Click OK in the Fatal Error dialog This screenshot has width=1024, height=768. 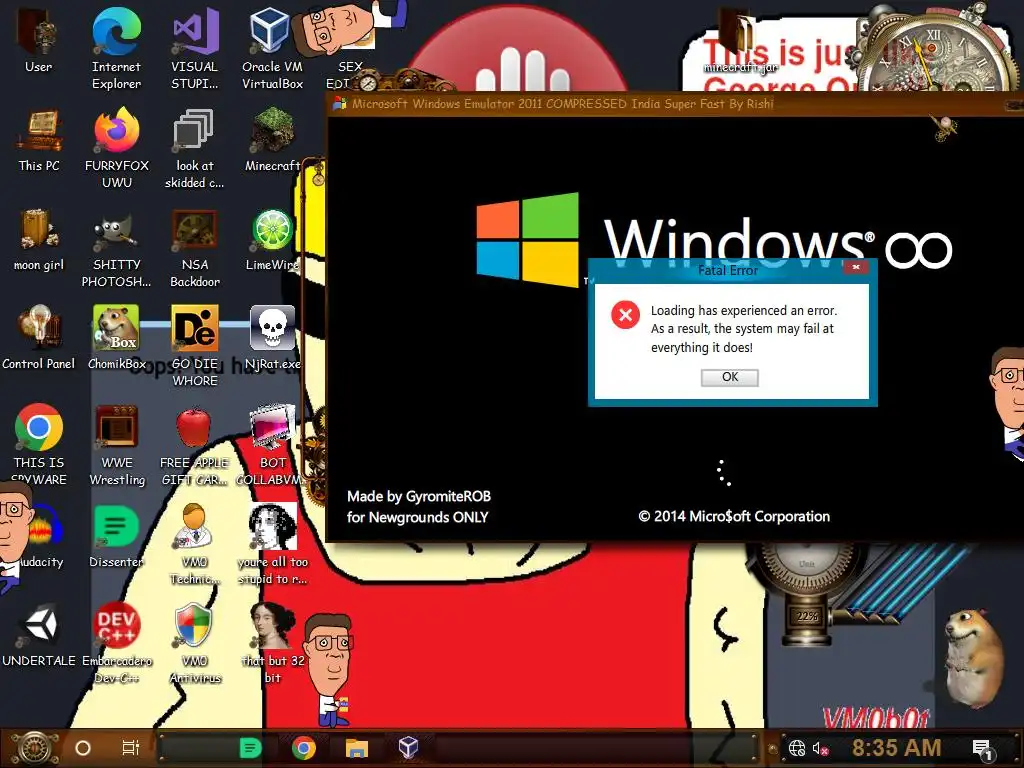[x=729, y=377]
